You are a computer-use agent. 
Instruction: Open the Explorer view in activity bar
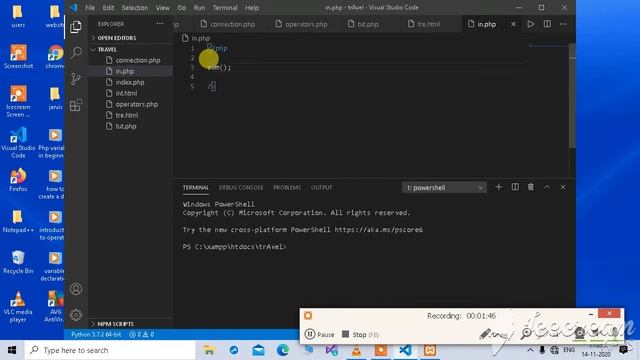(76, 27)
